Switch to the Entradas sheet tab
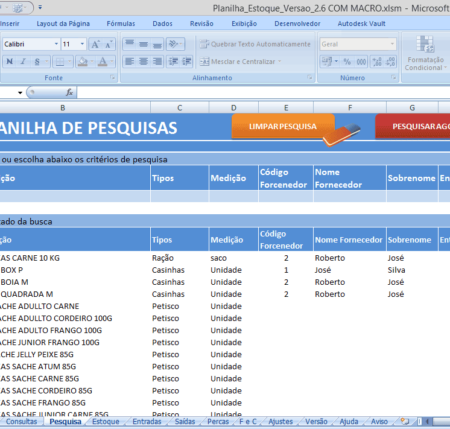The height and width of the screenshot is (429, 450). coord(147,422)
